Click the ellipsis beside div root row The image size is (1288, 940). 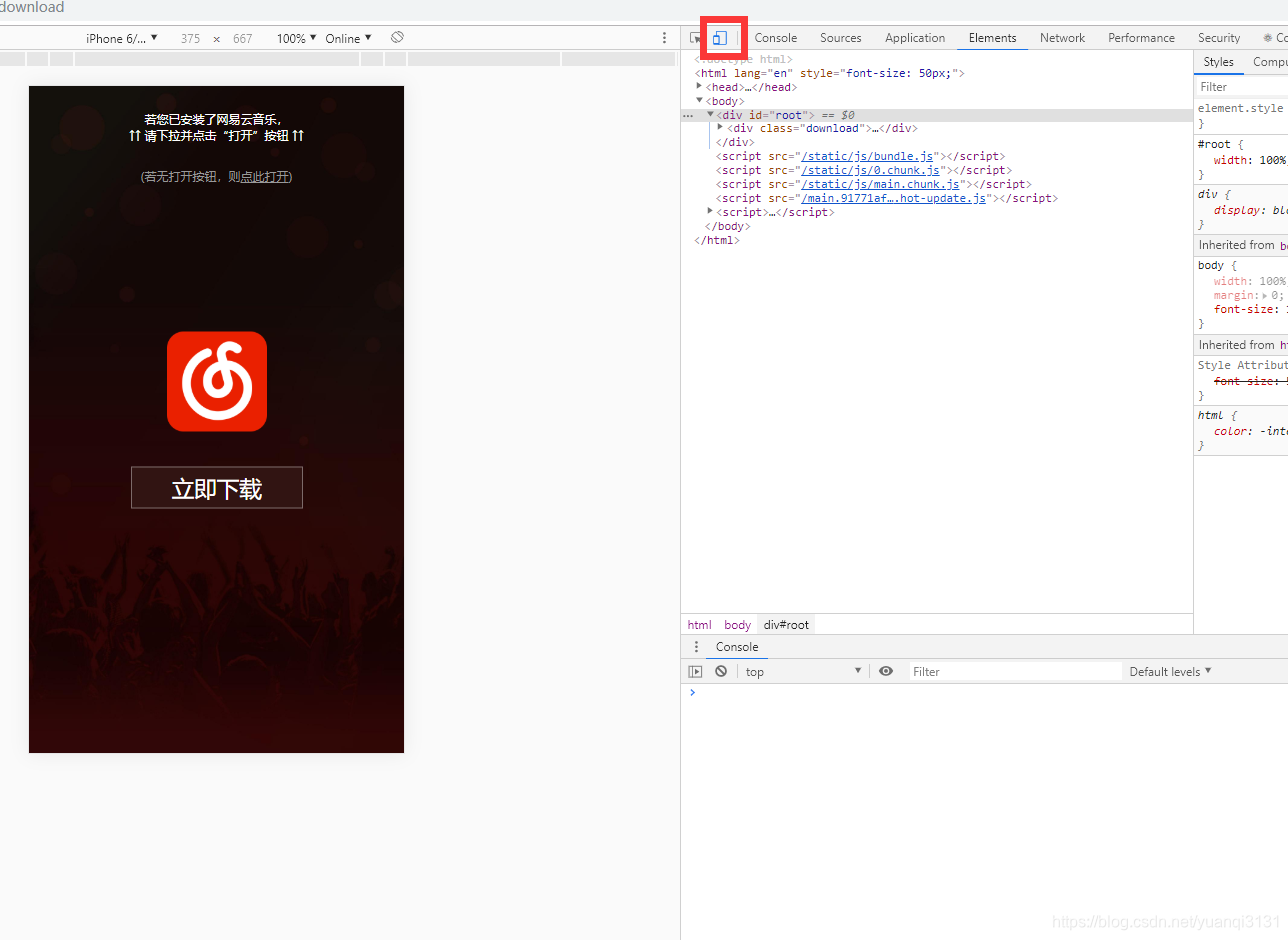tap(688, 115)
